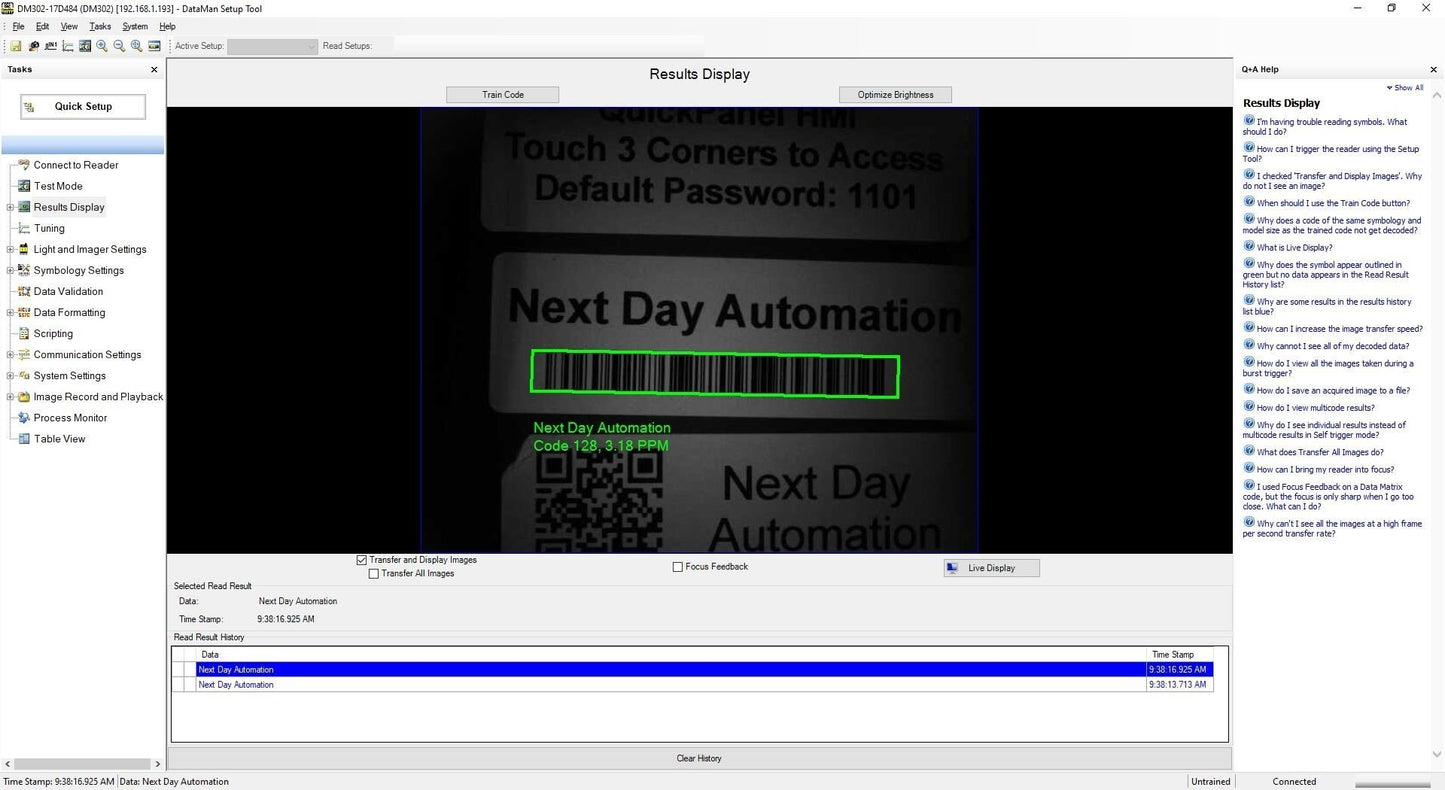1445x790 pixels.
Task: Expand the System Settings node
Action: 11,375
